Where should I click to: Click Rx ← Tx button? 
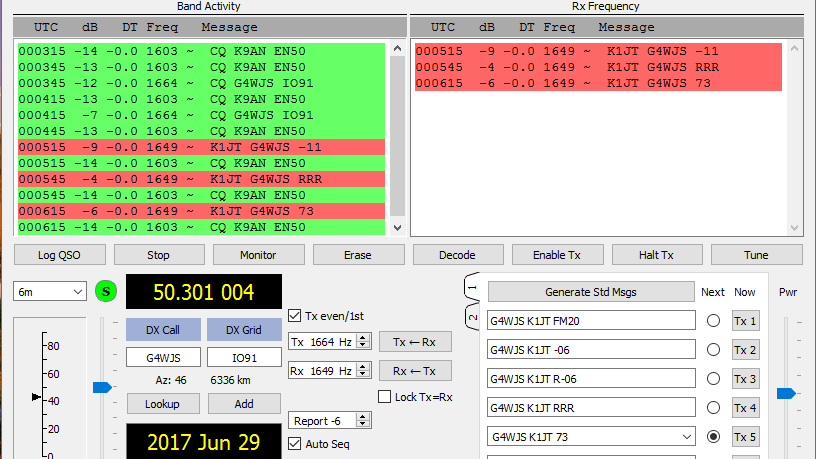pyautogui.click(x=415, y=371)
